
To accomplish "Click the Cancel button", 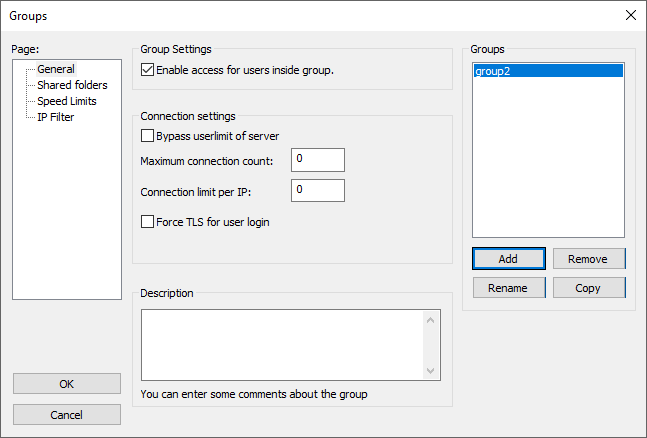I will (67, 415).
